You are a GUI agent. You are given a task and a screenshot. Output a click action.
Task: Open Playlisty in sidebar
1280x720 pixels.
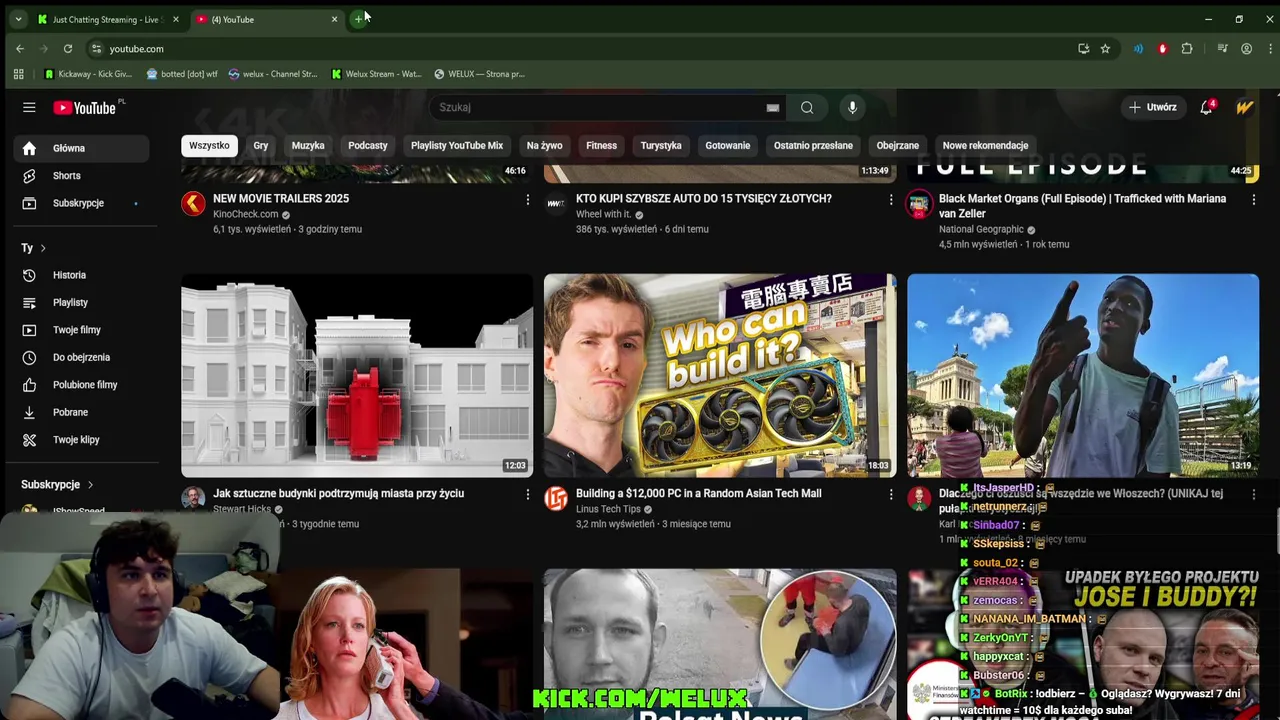tap(81, 302)
